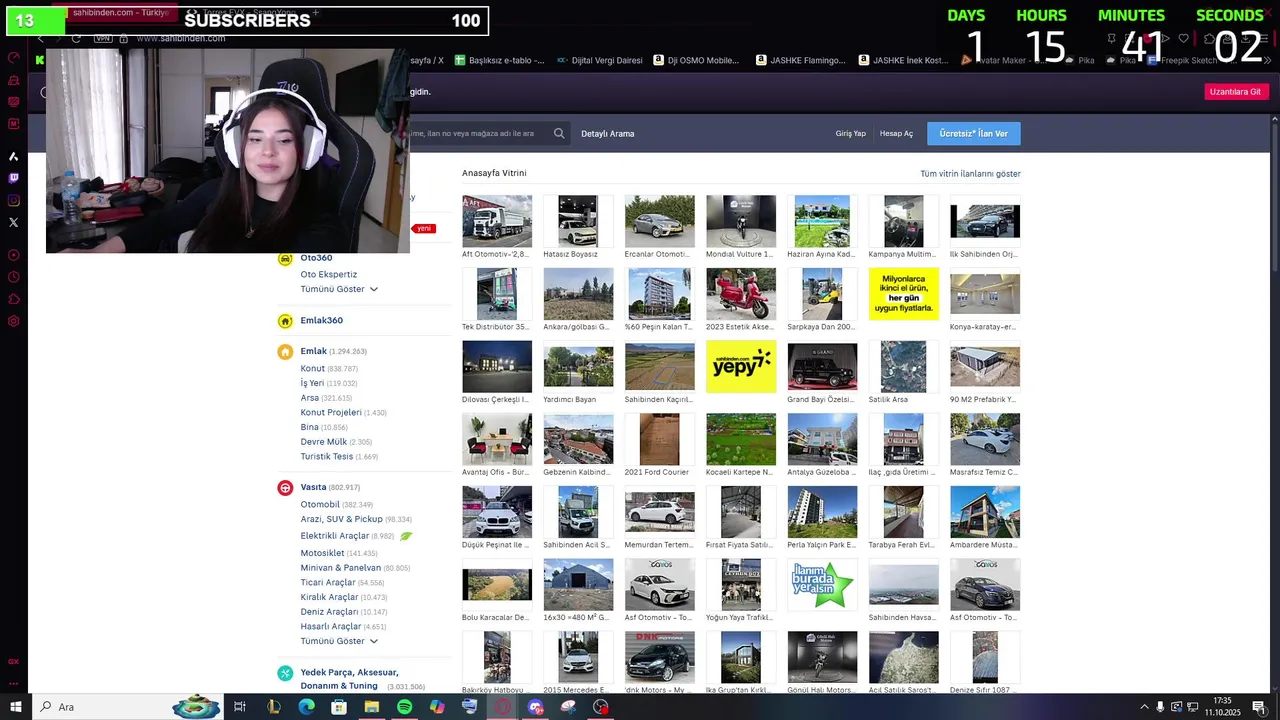Open Aria AI icon in sidebar
The image size is (1280, 720).
coord(13,156)
